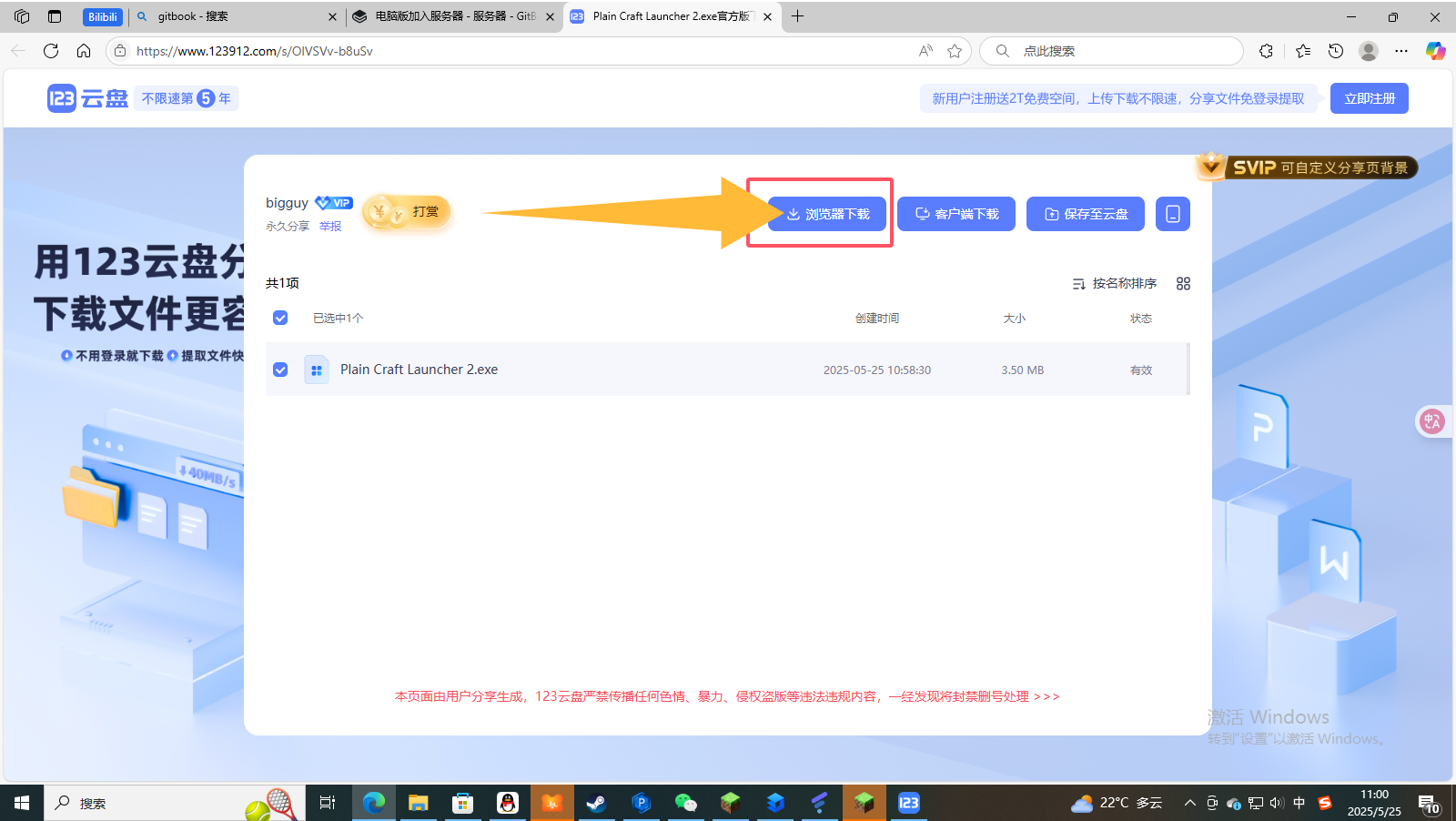Open a new browser tab
The height and width of the screenshot is (821, 1456).
point(798,16)
